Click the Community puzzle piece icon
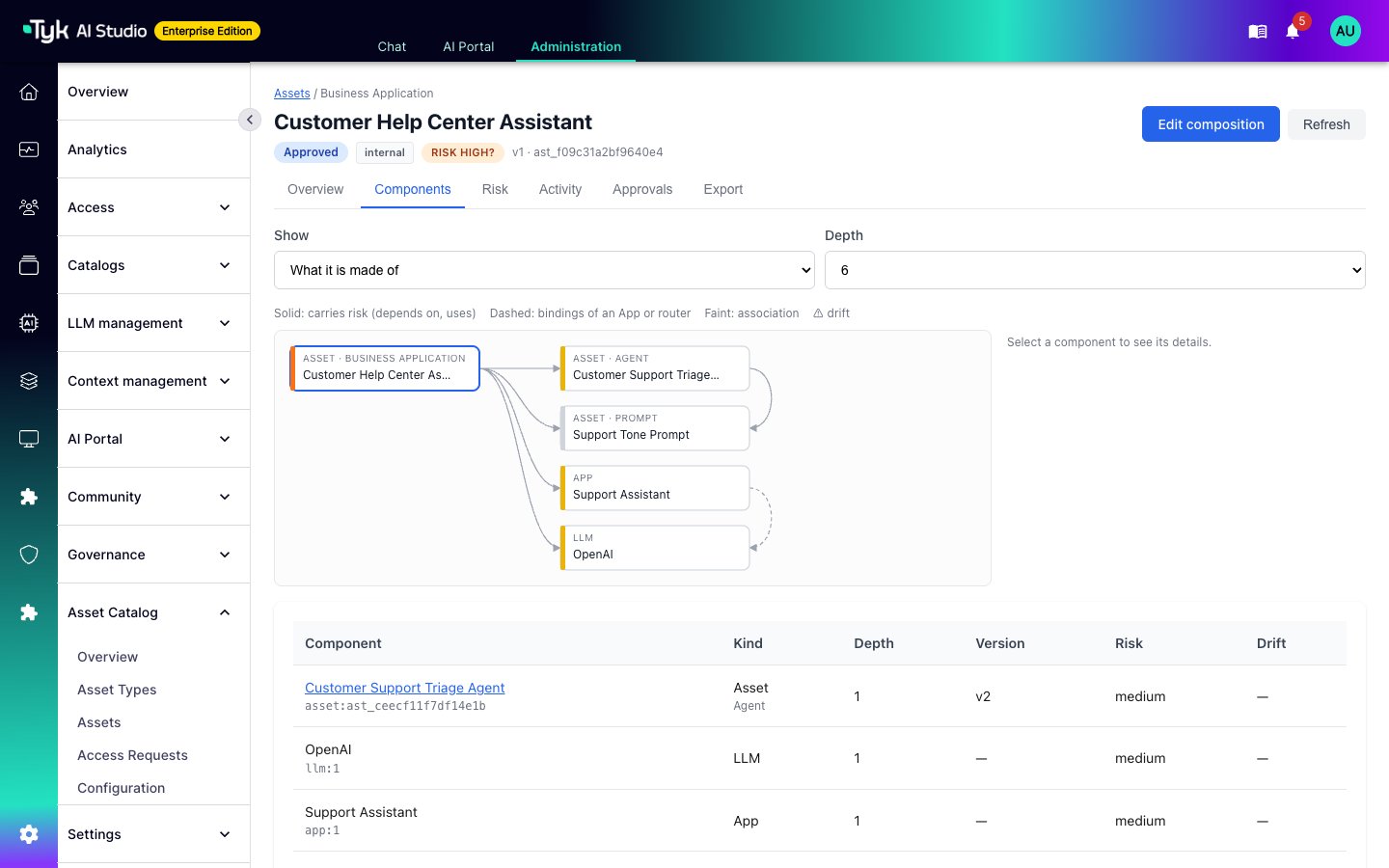This screenshot has height=868, width=1389. (29, 497)
